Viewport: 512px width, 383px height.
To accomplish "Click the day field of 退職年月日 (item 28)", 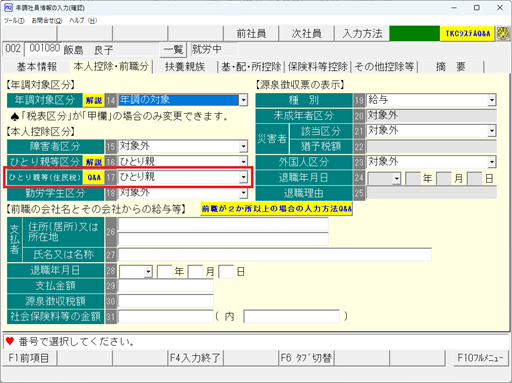I will tap(226, 272).
